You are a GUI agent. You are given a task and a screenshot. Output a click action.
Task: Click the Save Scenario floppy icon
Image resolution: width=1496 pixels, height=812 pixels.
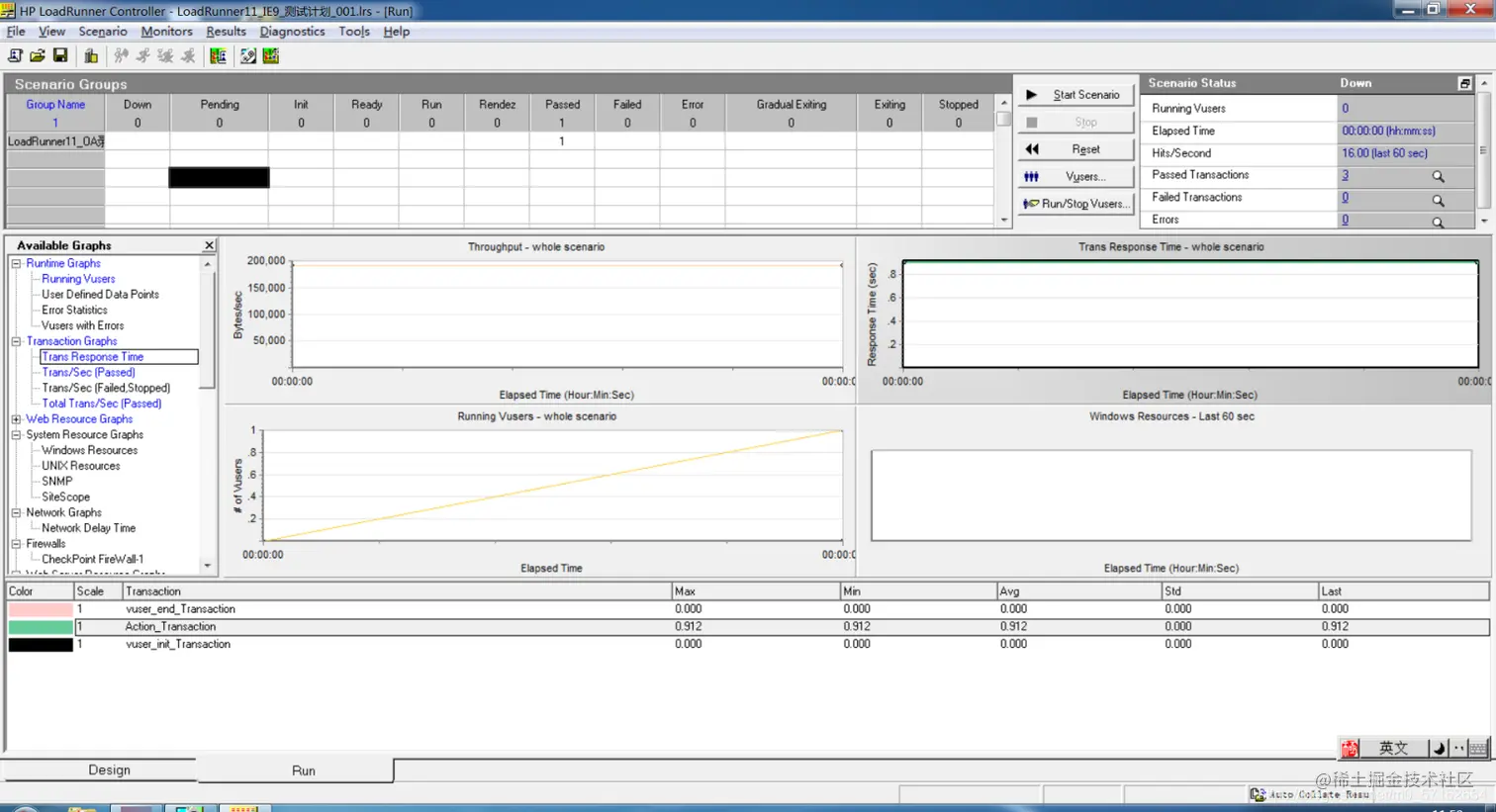[60, 56]
